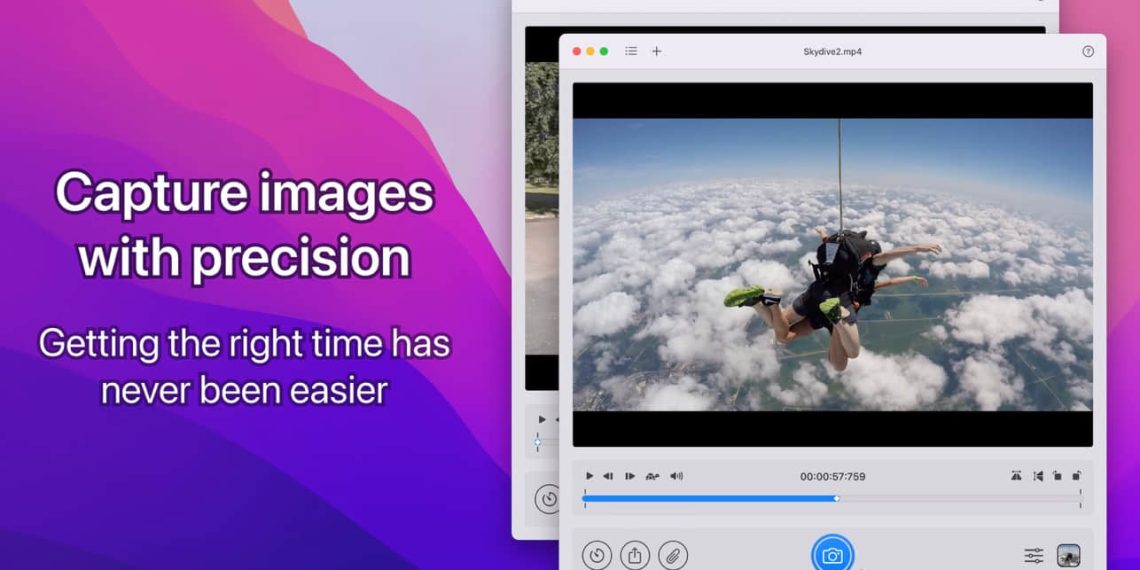Click the trim-to-playhead icon
Image resolution: width=1140 pixels, height=570 pixels.
tap(1038, 476)
